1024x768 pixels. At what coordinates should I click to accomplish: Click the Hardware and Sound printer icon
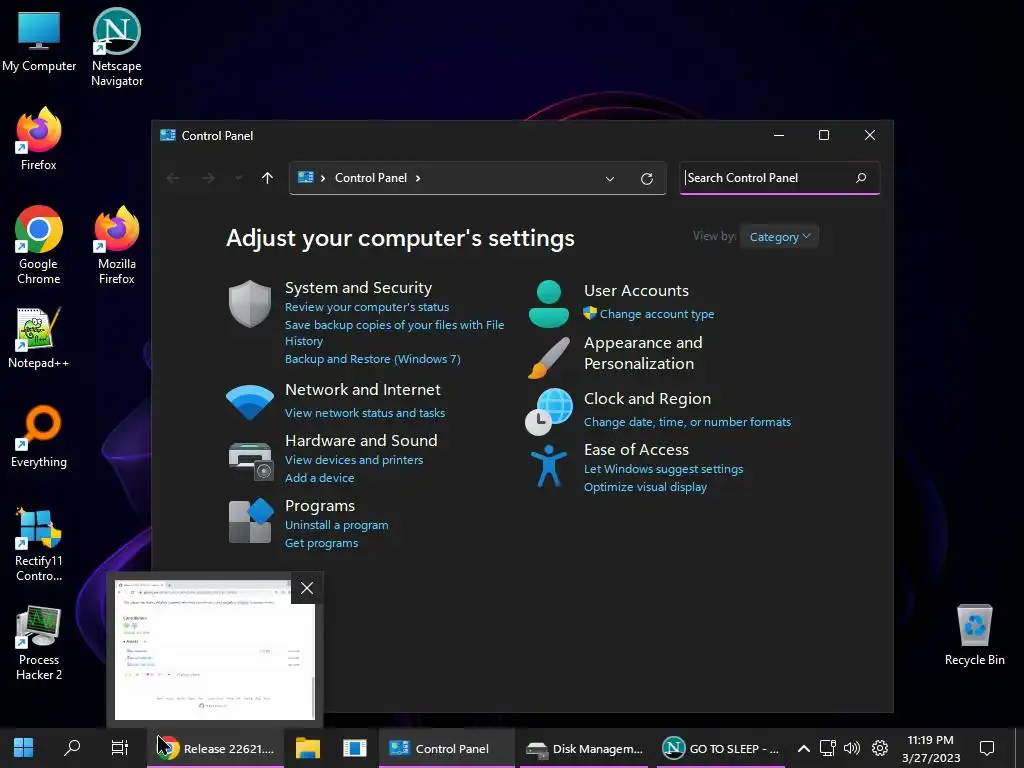coord(251,460)
